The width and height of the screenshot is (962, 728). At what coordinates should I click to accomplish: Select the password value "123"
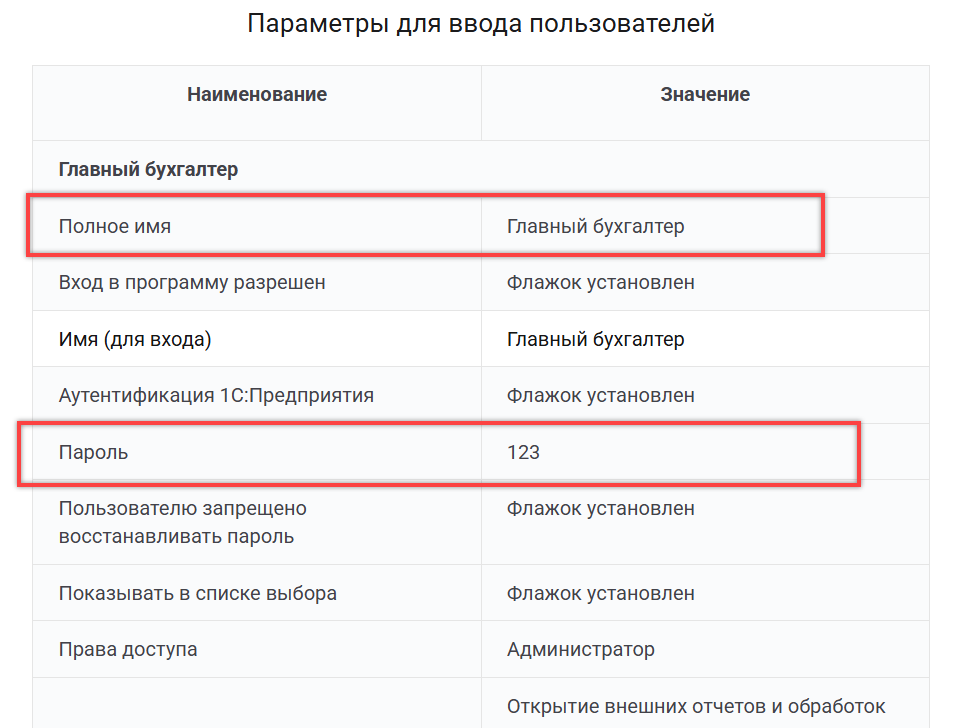pyautogui.click(x=523, y=453)
